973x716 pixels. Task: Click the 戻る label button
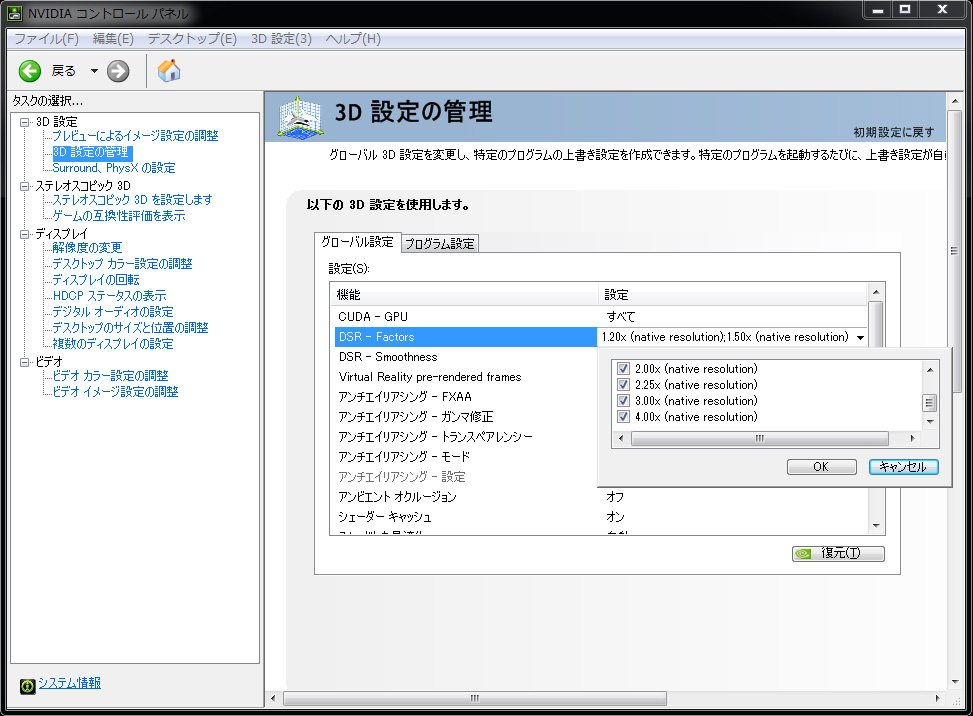[x=63, y=71]
